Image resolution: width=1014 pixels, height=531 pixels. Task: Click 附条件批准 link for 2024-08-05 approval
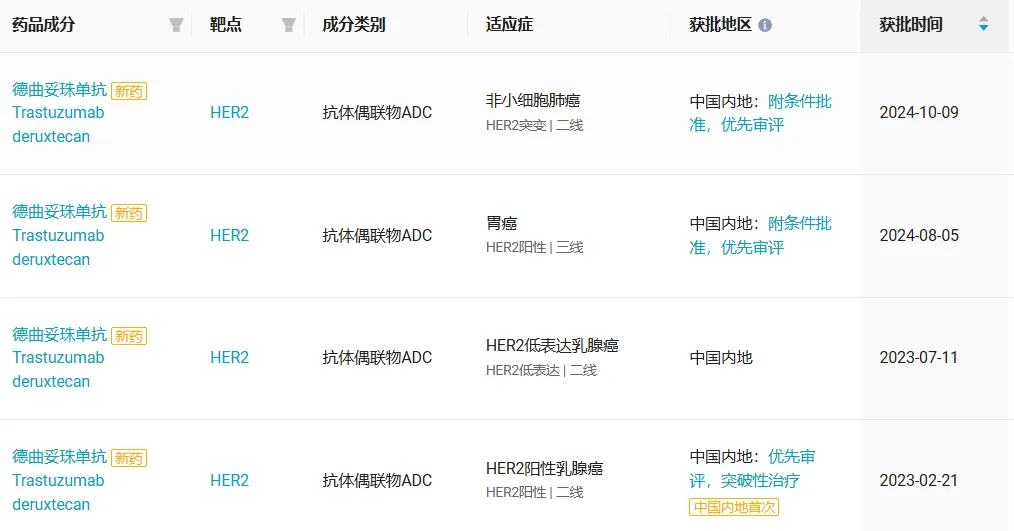pyautogui.click(x=799, y=224)
